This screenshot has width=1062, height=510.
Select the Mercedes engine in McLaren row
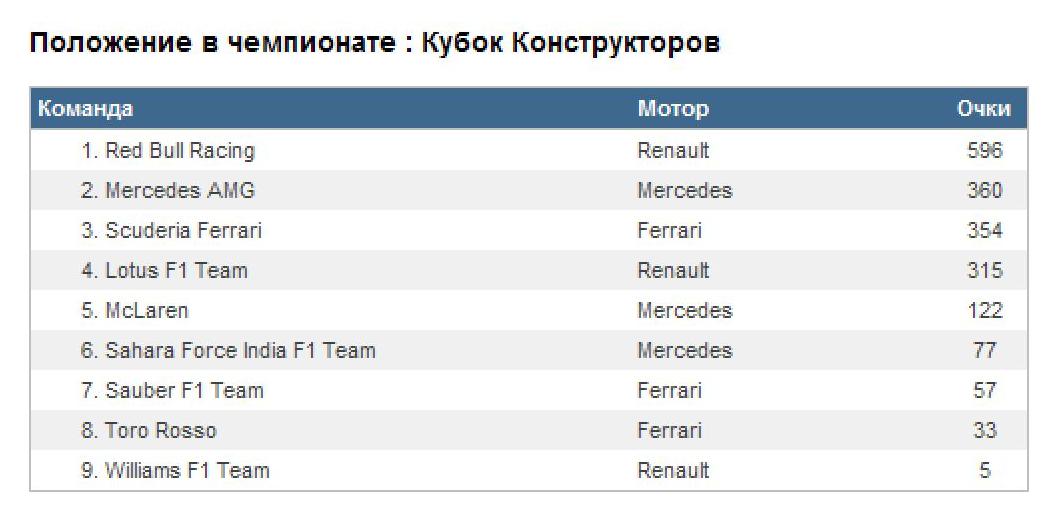684,311
